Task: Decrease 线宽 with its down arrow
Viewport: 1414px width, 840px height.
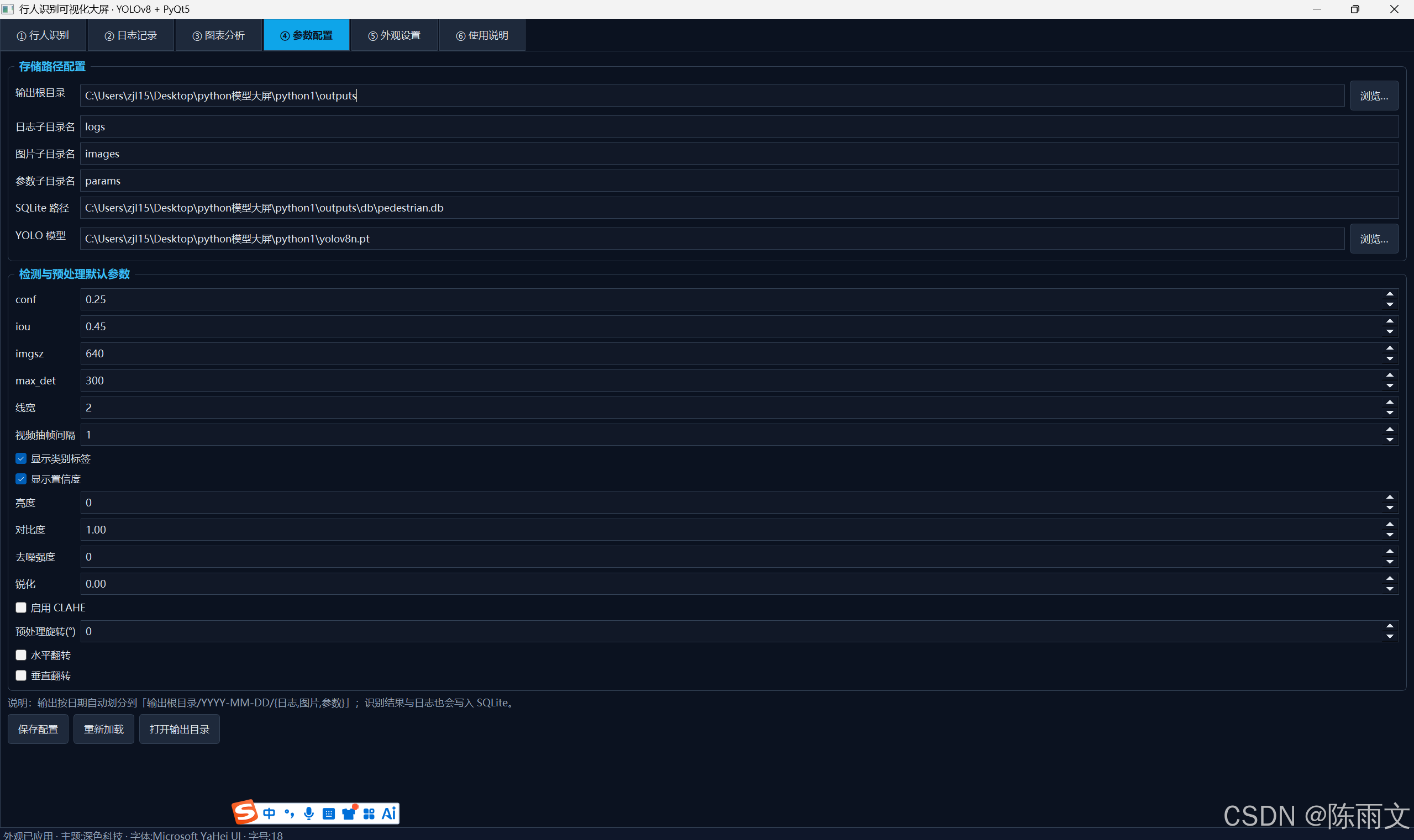Action: (1390, 413)
